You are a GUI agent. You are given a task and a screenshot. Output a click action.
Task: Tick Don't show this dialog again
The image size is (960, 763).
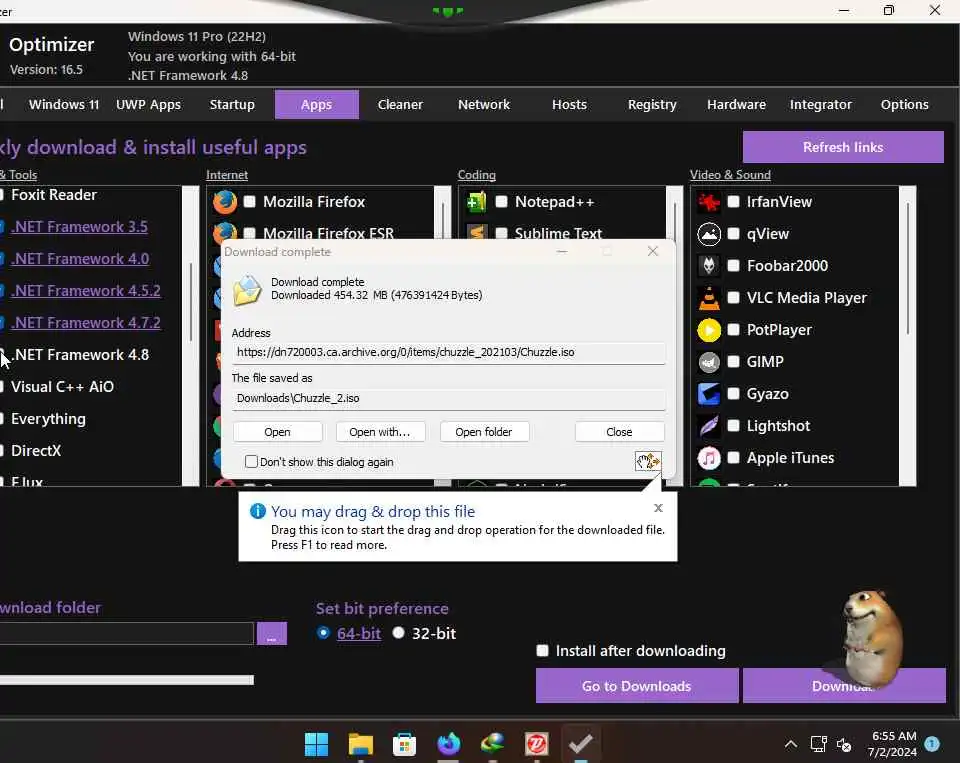click(251, 461)
